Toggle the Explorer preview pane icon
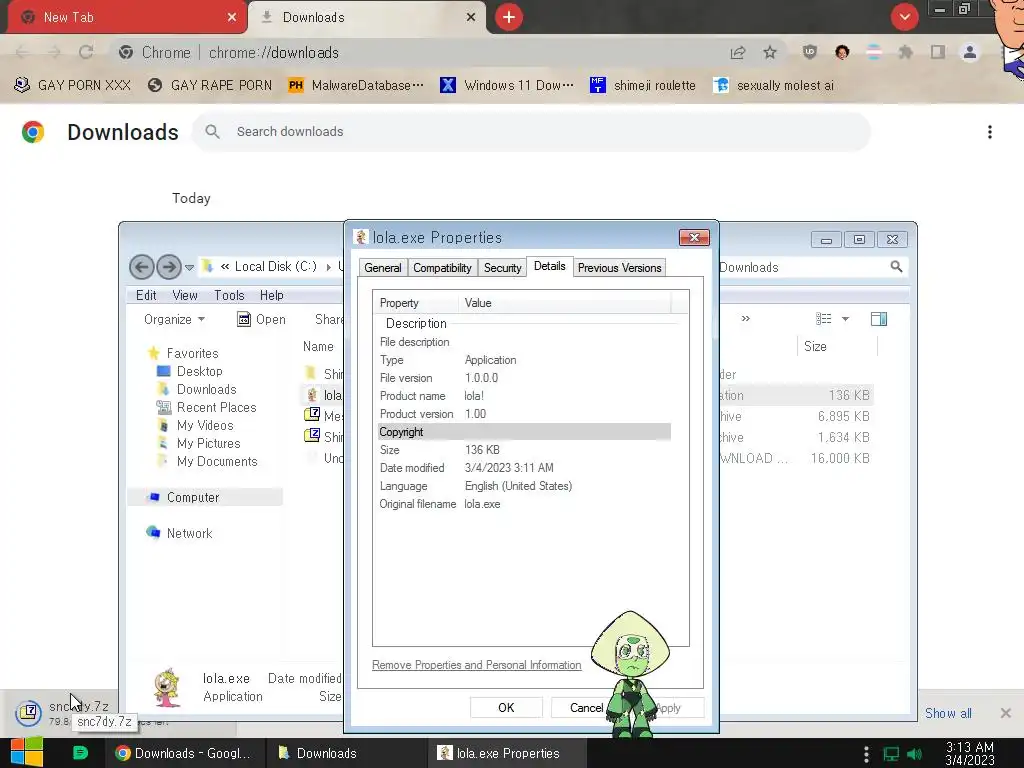Screen dimensions: 1024x768 (x=879, y=319)
